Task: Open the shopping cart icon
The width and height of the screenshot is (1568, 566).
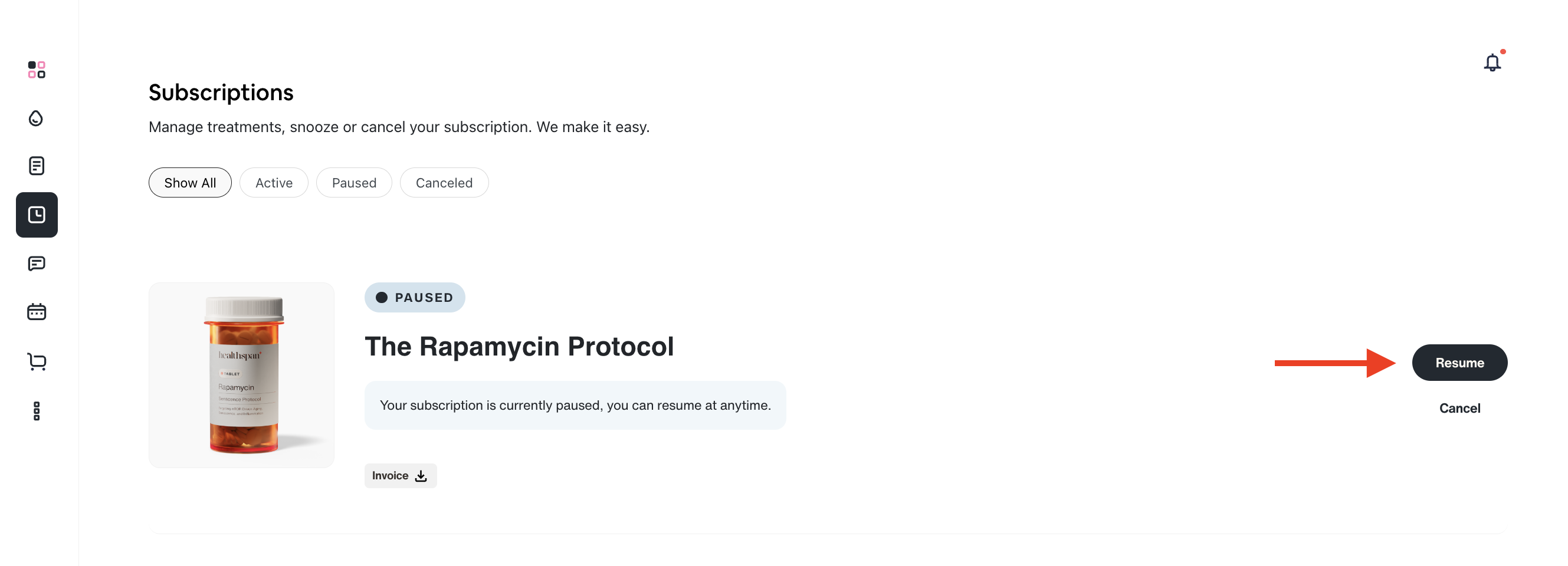Action: [37, 361]
